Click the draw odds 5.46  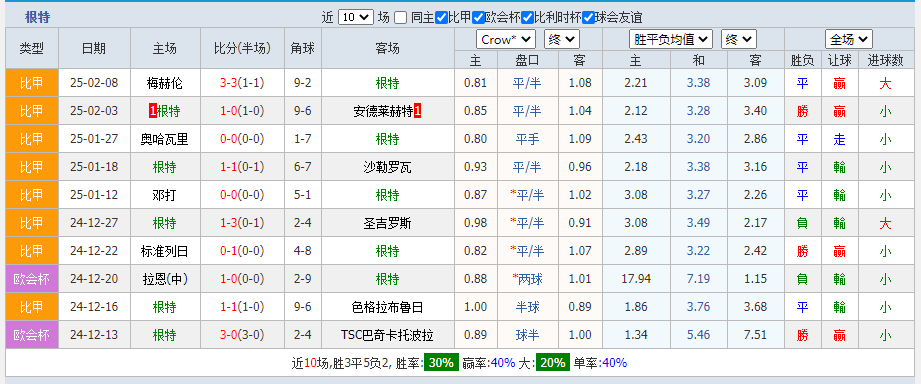click(x=698, y=335)
